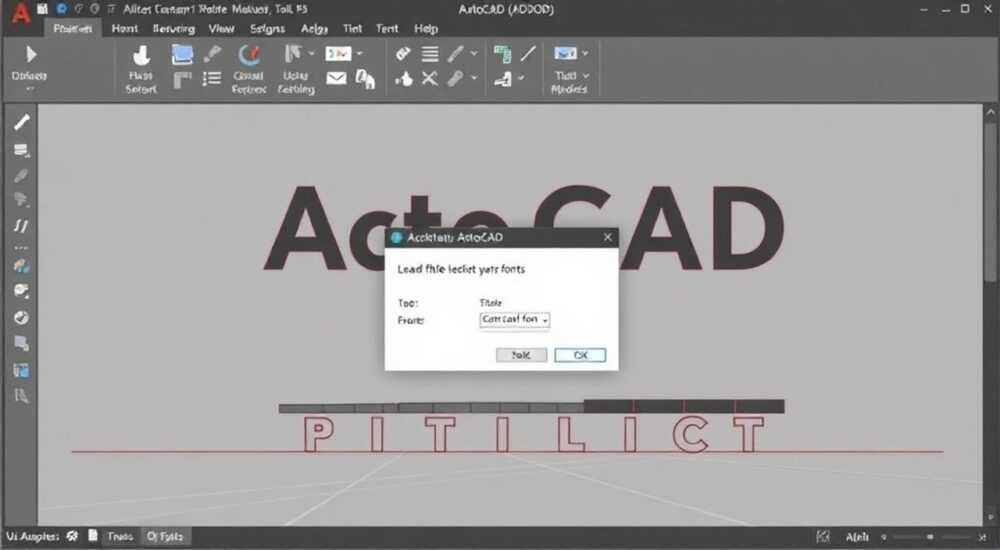Select the white pencil tool on the left toolbar
This screenshot has width=1000, height=550.
click(22, 122)
